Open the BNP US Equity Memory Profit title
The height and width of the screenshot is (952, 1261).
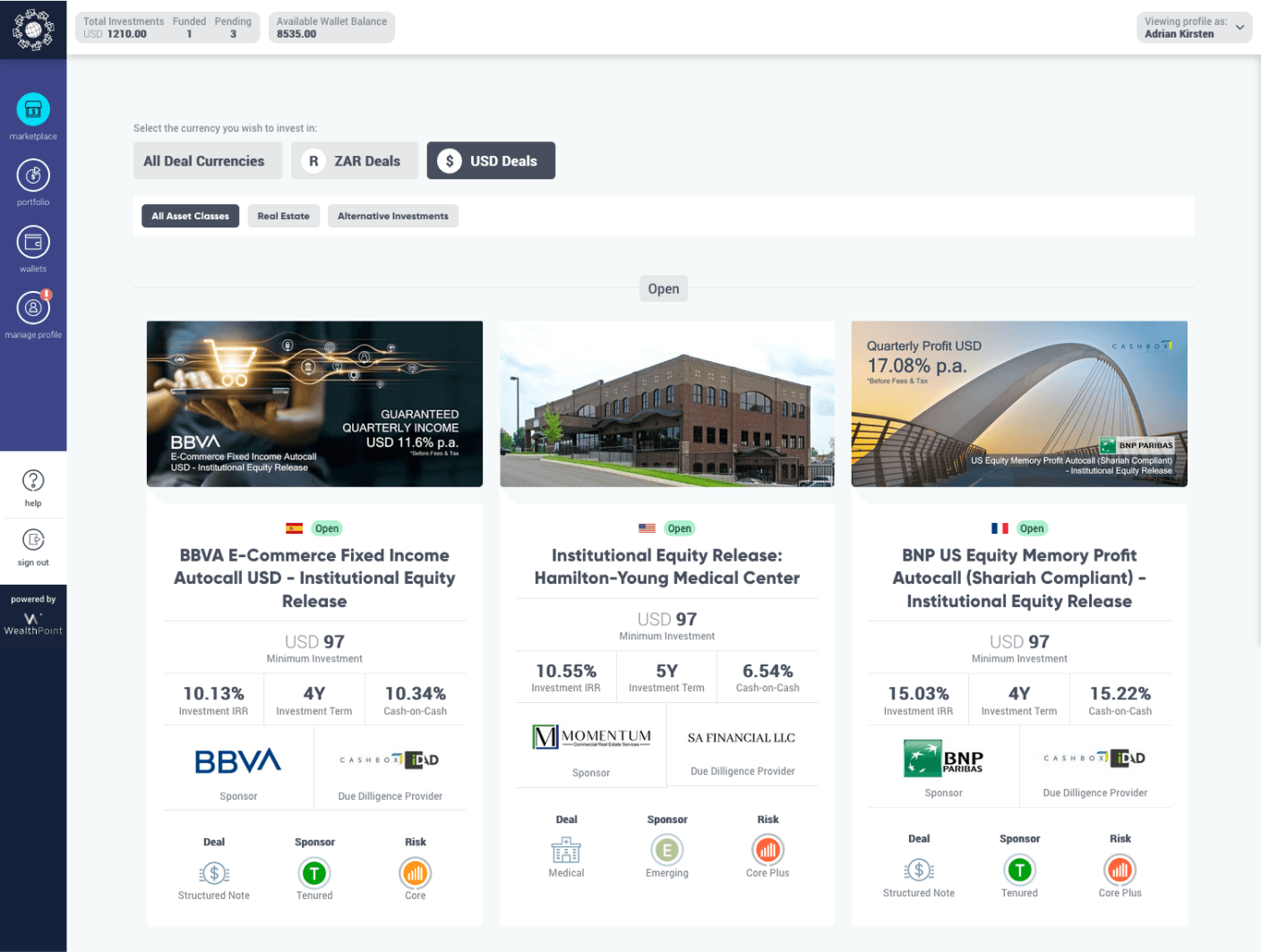[x=1019, y=578]
